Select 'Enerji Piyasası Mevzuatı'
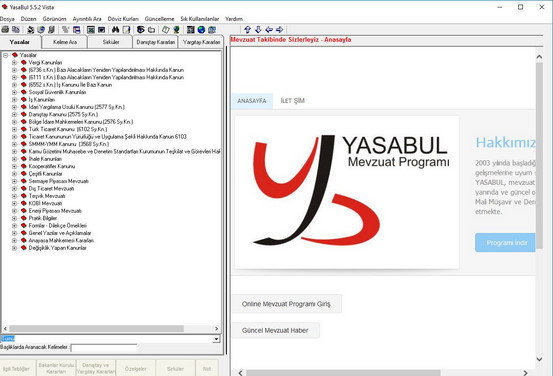Screen dimensions: 553x376 point(55,211)
